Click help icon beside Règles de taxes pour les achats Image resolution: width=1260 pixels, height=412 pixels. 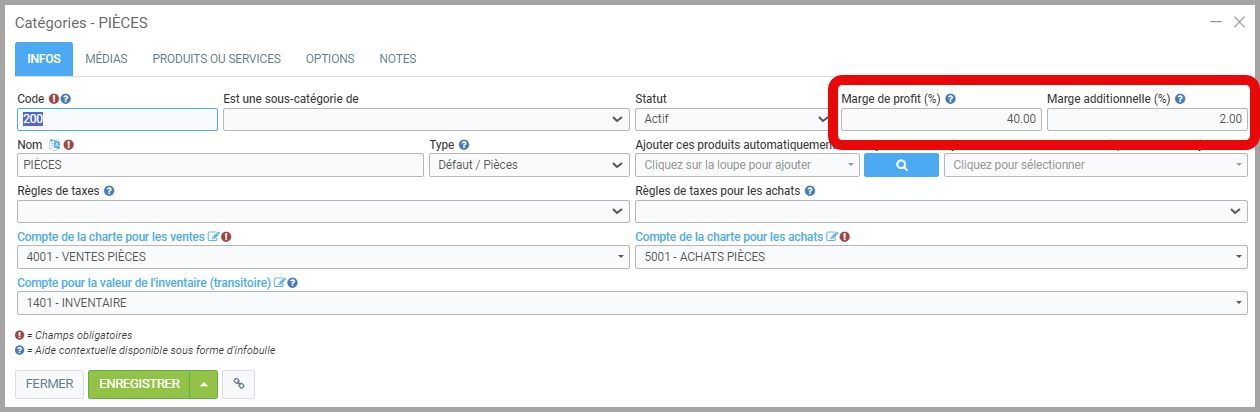810,191
